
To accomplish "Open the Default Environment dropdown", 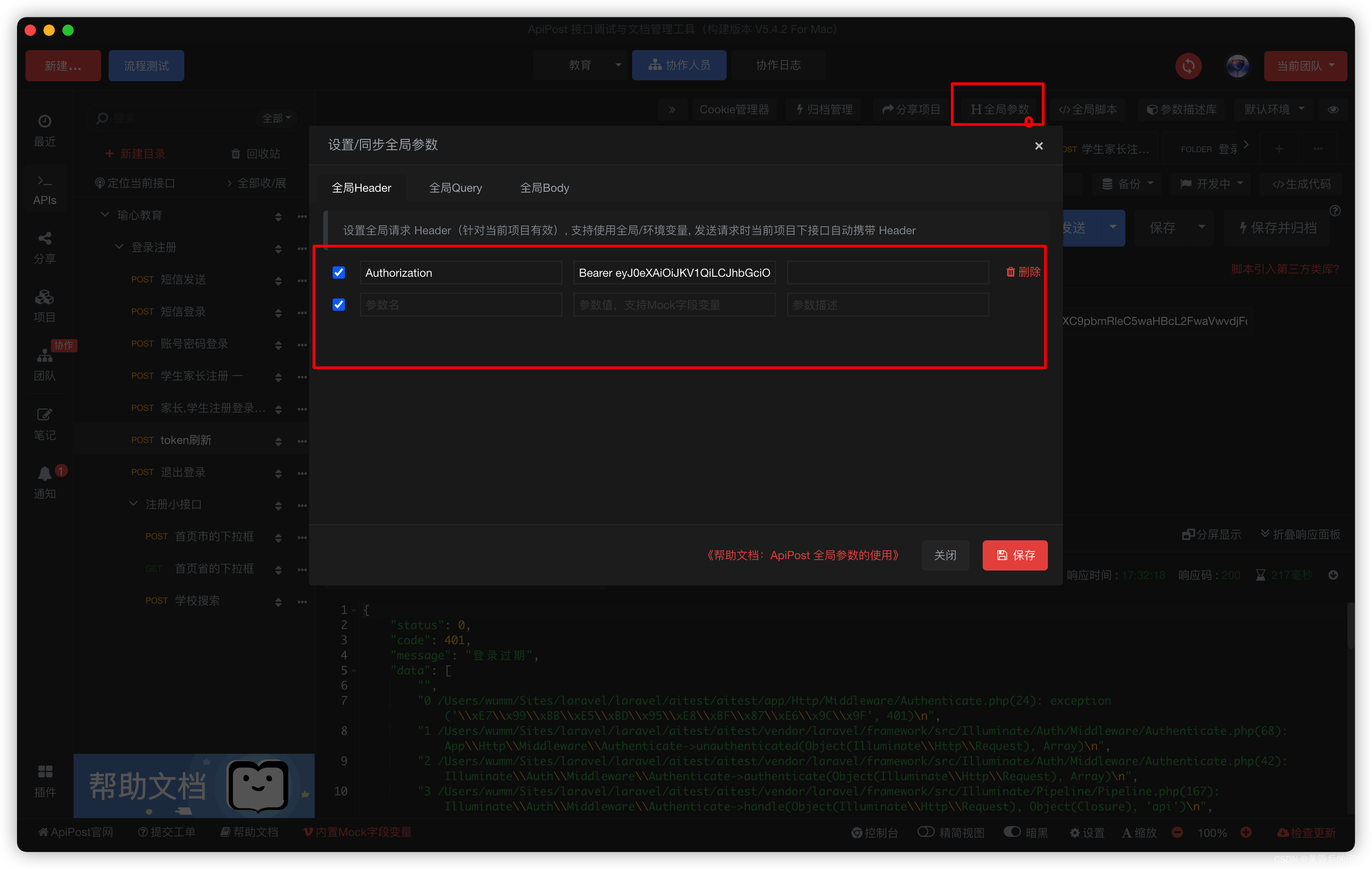I will pyautogui.click(x=1273, y=110).
